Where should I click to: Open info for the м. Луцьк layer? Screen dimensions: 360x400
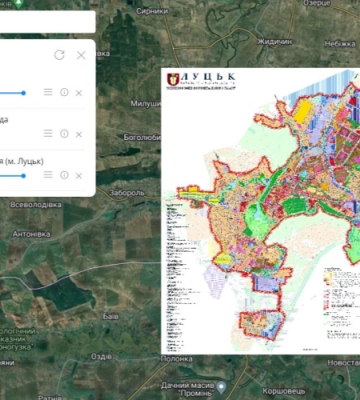pyautogui.click(x=64, y=175)
